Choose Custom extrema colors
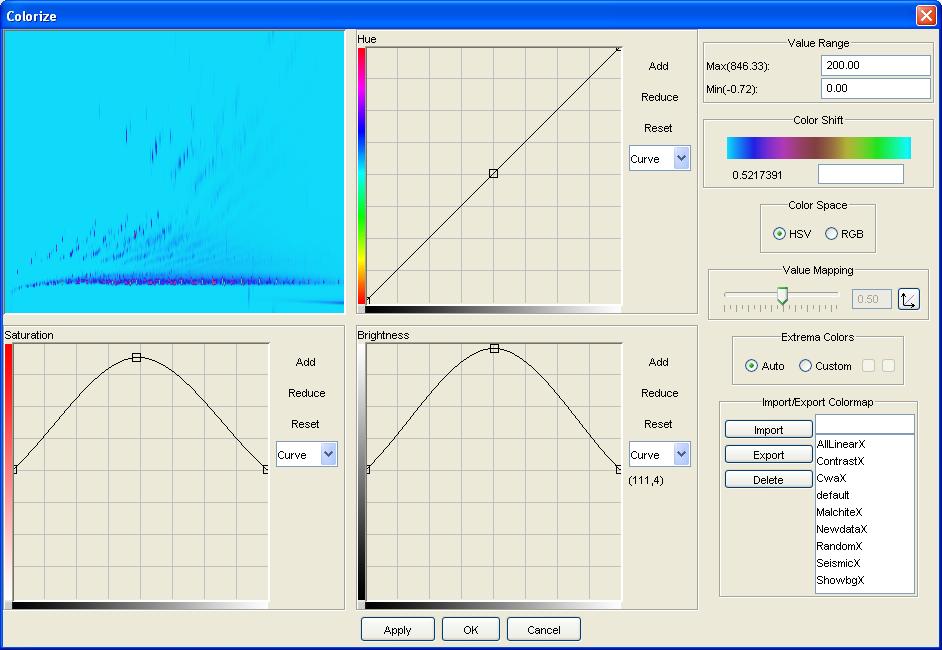This screenshot has height=650, width=942. 806,366
